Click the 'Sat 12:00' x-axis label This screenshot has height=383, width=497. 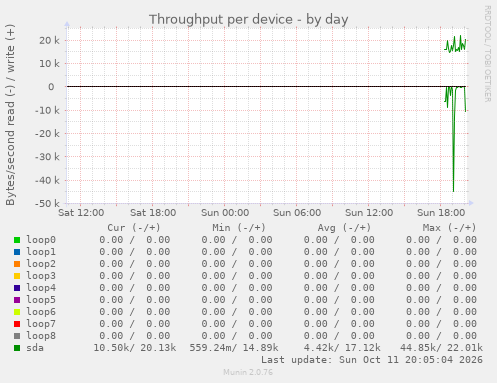(81, 213)
